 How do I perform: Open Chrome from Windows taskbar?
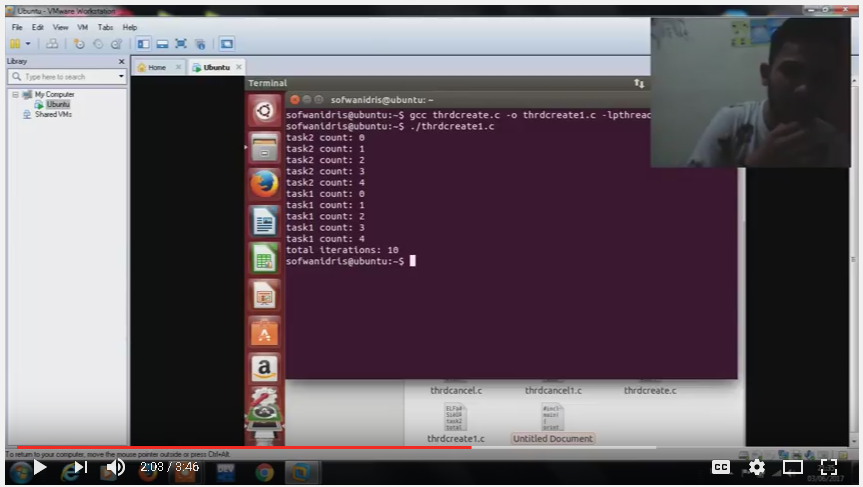264,473
